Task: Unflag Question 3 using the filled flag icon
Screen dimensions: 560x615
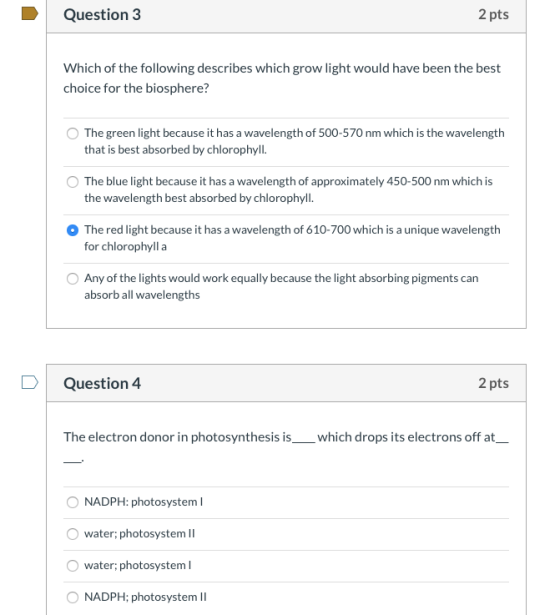Action: tap(30, 14)
